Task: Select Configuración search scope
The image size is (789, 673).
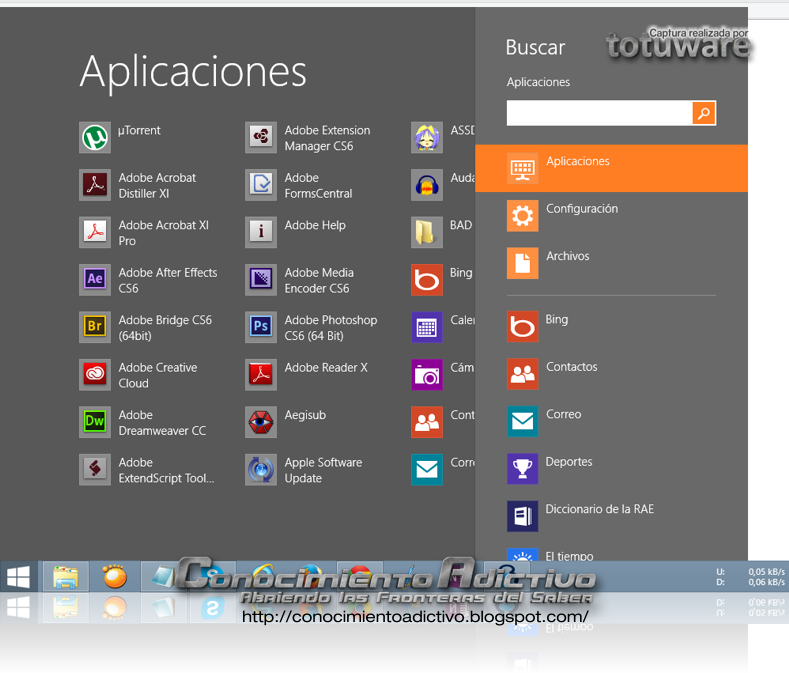Action: [611, 215]
